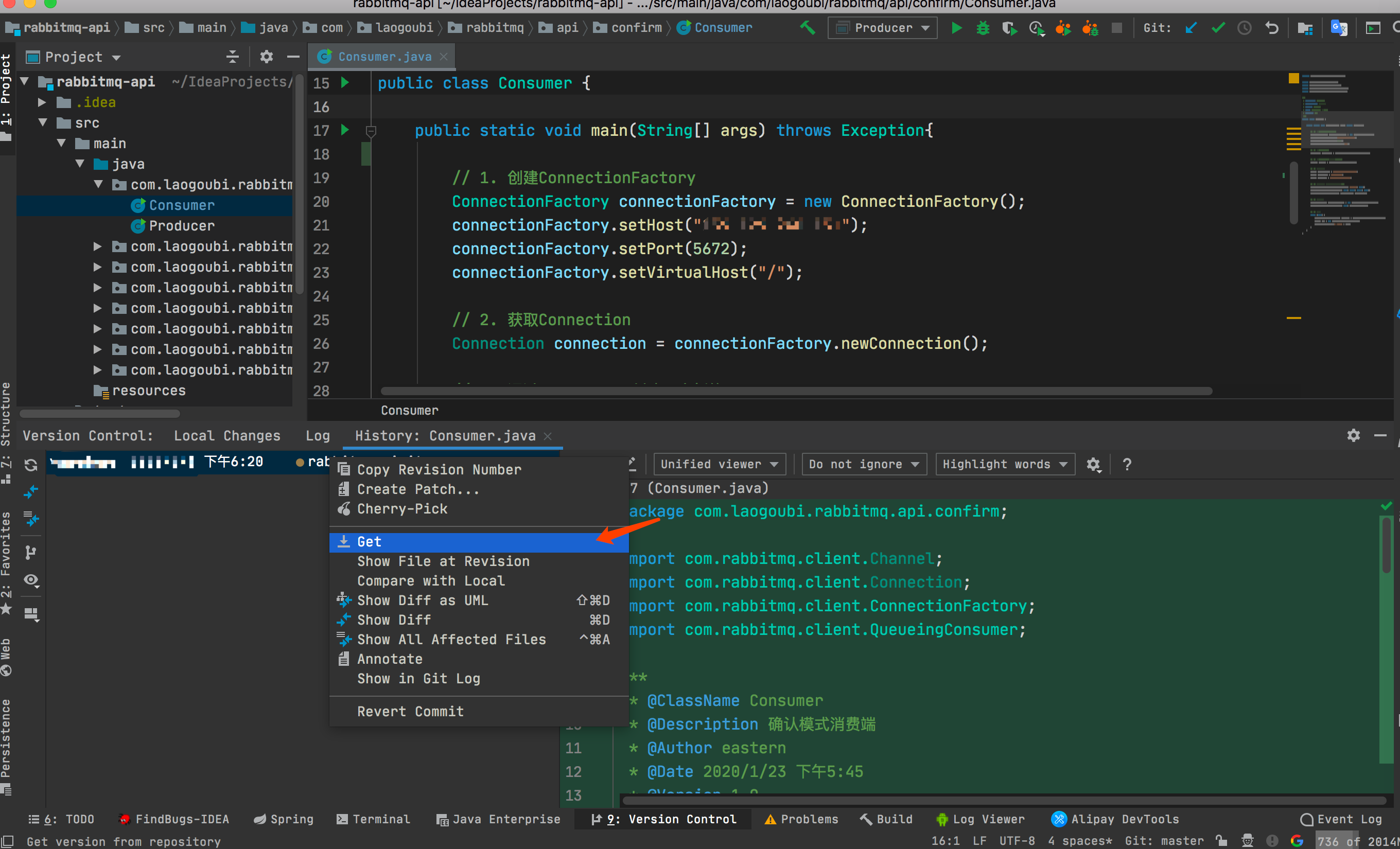Image resolution: width=1400 pixels, height=849 pixels.
Task: Click memory indicator in status bar
Action: (1357, 840)
